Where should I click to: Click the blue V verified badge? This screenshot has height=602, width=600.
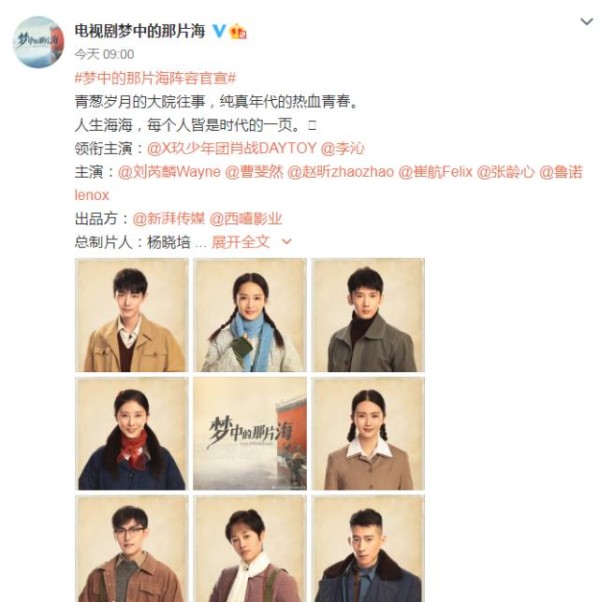pyautogui.click(x=219, y=31)
